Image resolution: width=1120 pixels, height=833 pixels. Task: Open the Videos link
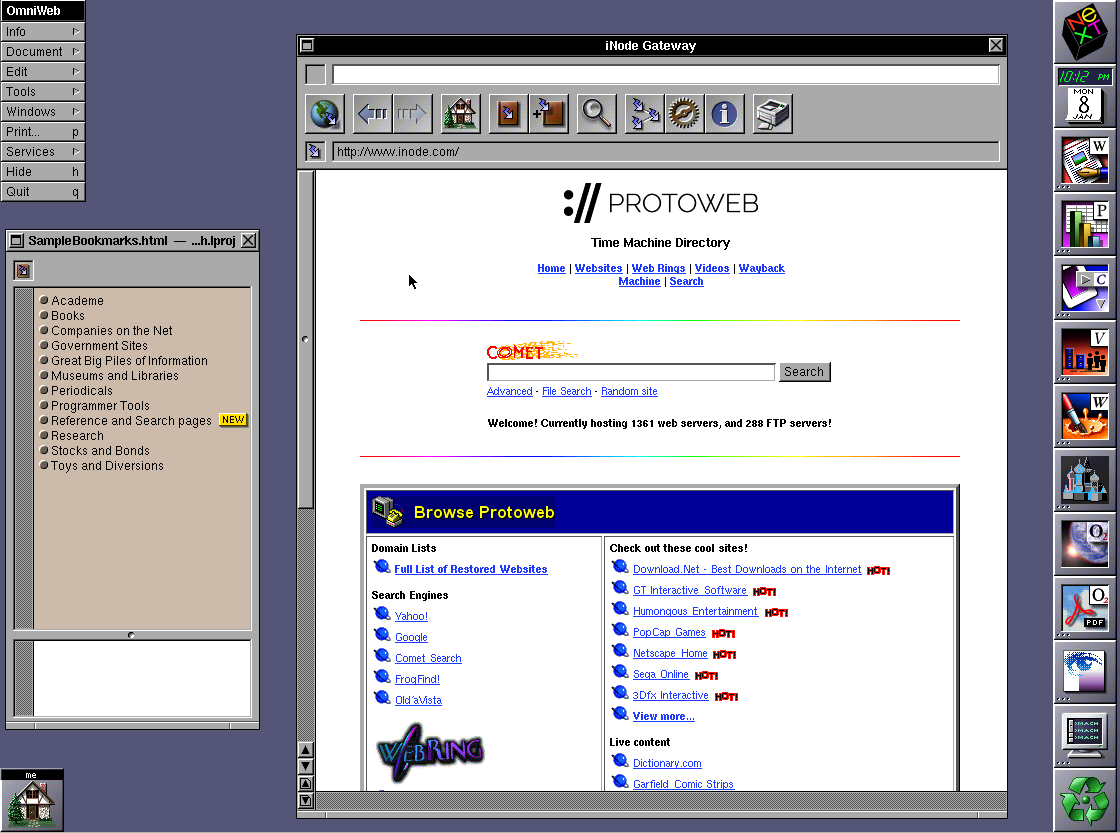(x=712, y=268)
